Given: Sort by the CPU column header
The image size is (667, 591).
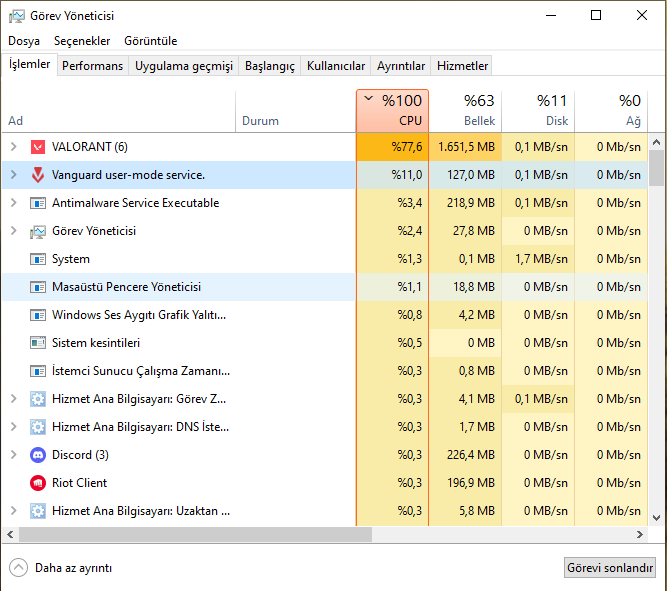Looking at the screenshot, I should [x=392, y=111].
